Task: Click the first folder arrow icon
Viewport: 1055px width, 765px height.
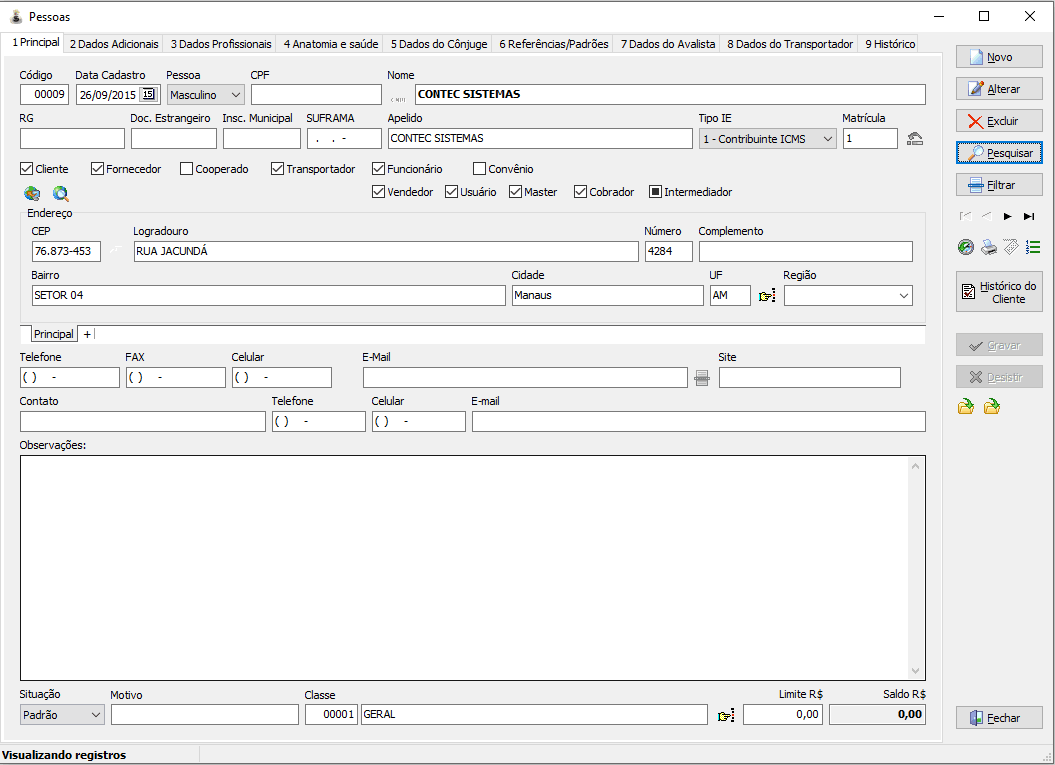Action: tap(966, 406)
